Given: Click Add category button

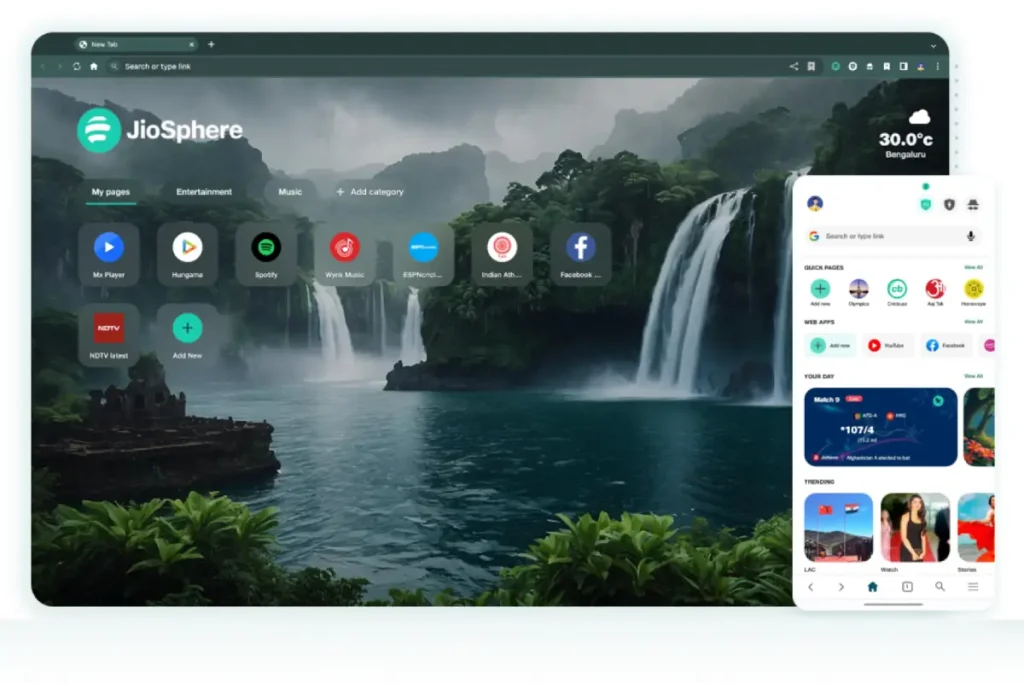Looking at the screenshot, I should click(x=370, y=192).
